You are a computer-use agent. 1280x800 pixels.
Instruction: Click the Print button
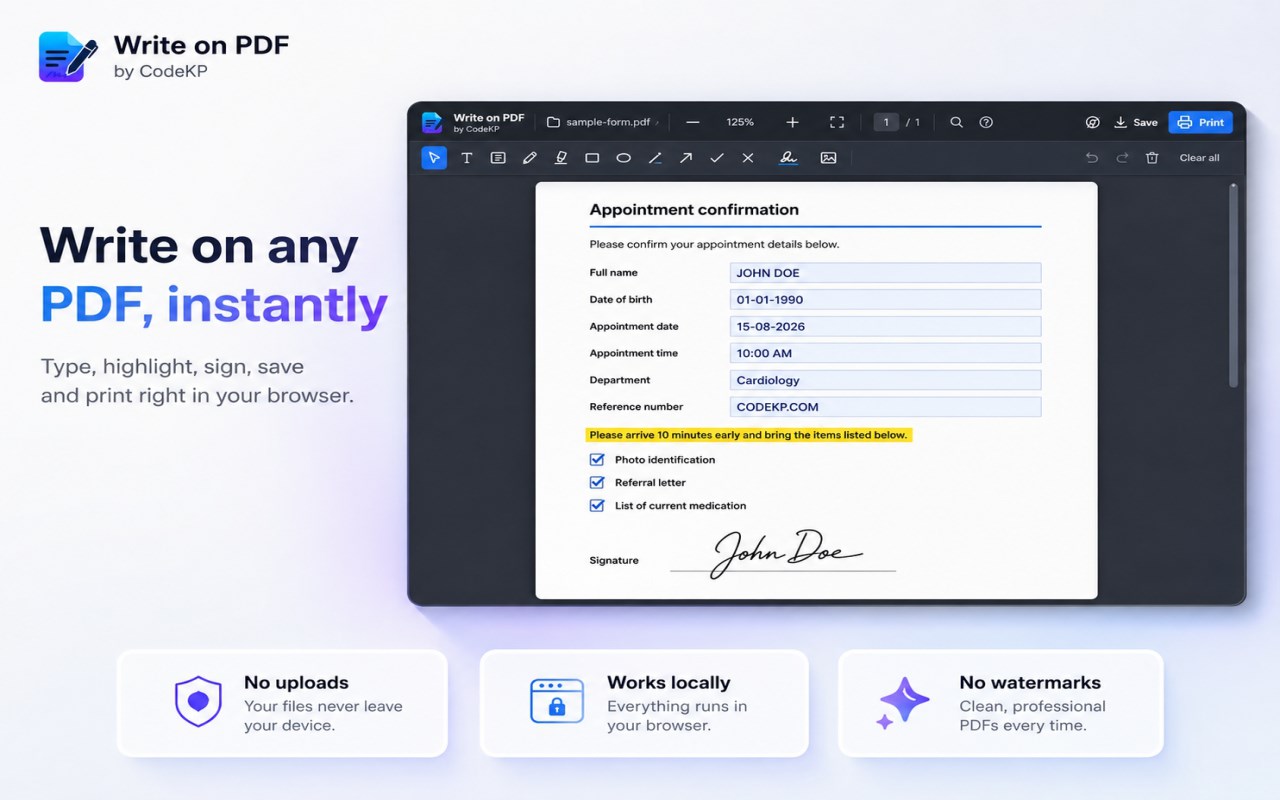click(1200, 122)
